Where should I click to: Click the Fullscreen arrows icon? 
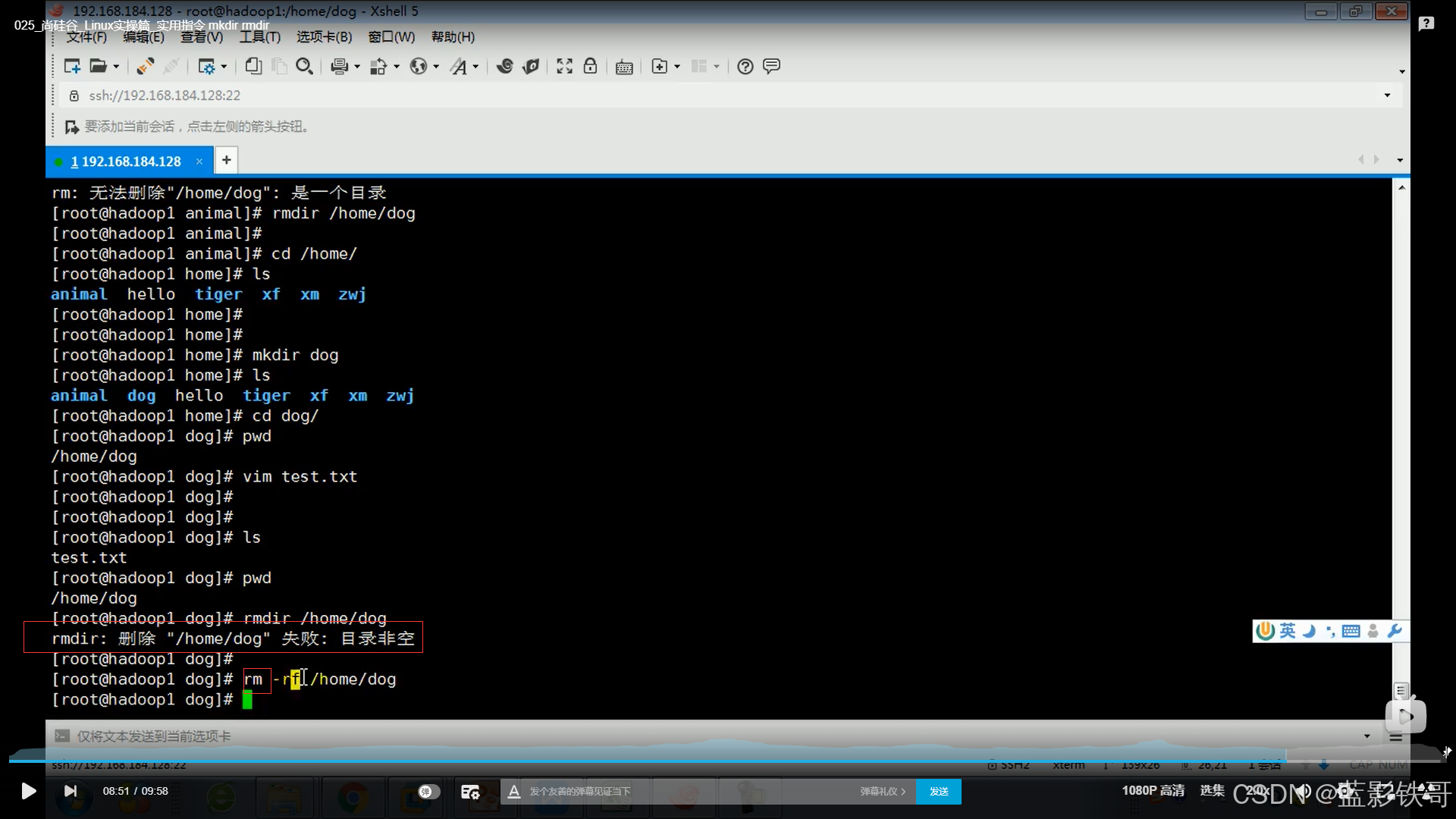click(x=564, y=67)
